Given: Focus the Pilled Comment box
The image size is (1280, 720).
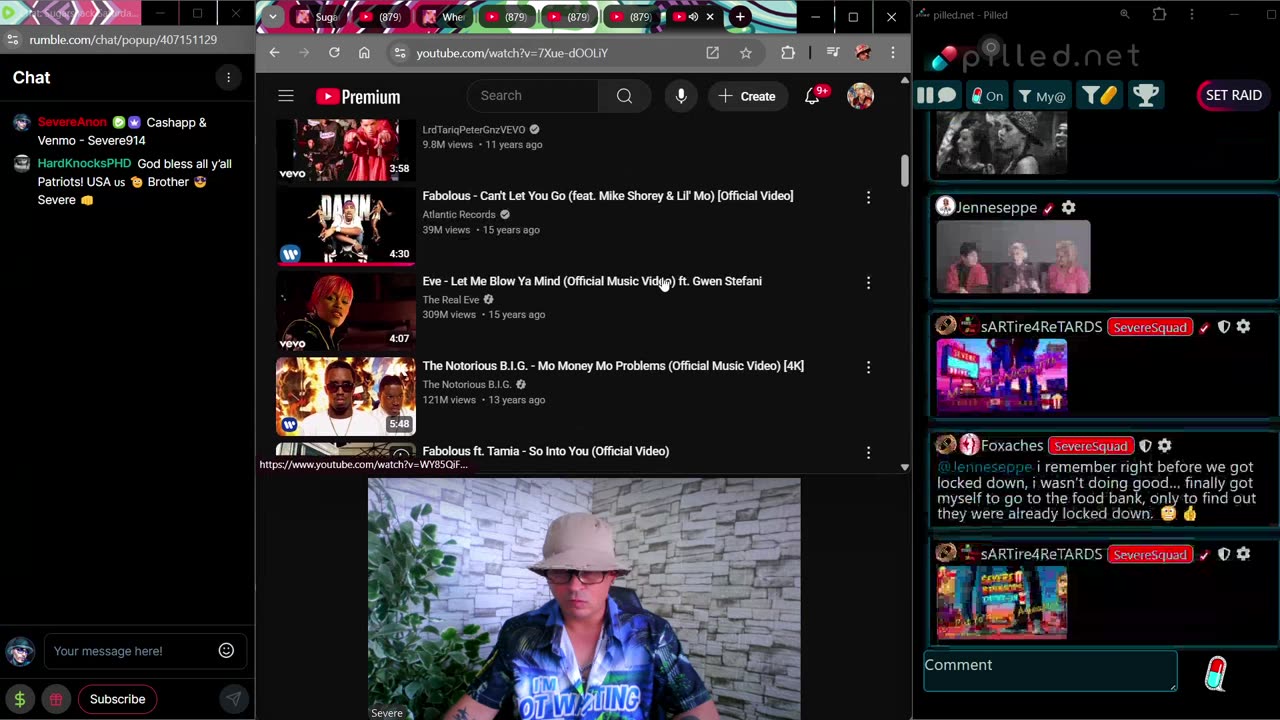Looking at the screenshot, I should (1050, 671).
